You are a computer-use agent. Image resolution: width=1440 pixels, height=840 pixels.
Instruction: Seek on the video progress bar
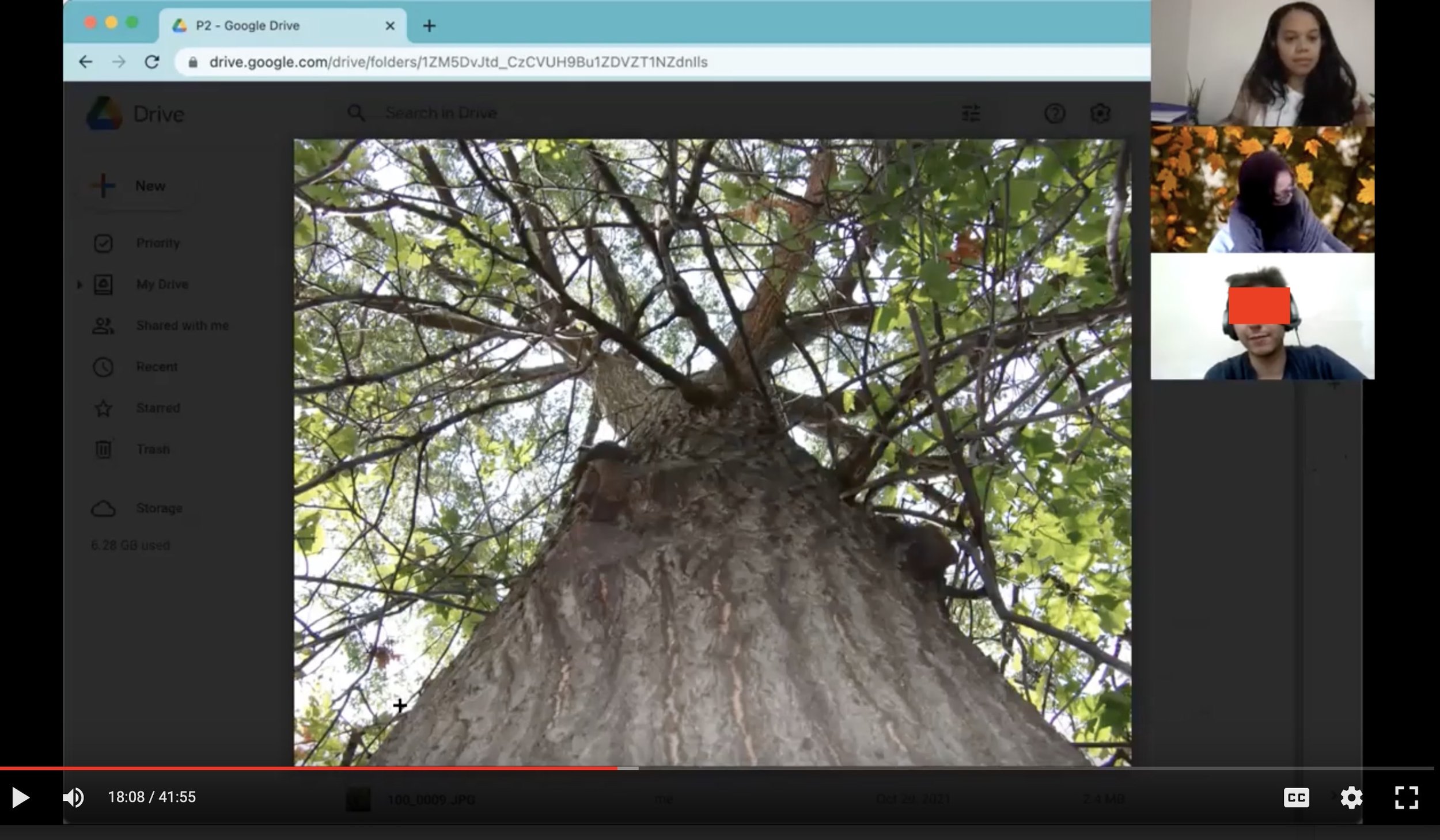[x=717, y=768]
